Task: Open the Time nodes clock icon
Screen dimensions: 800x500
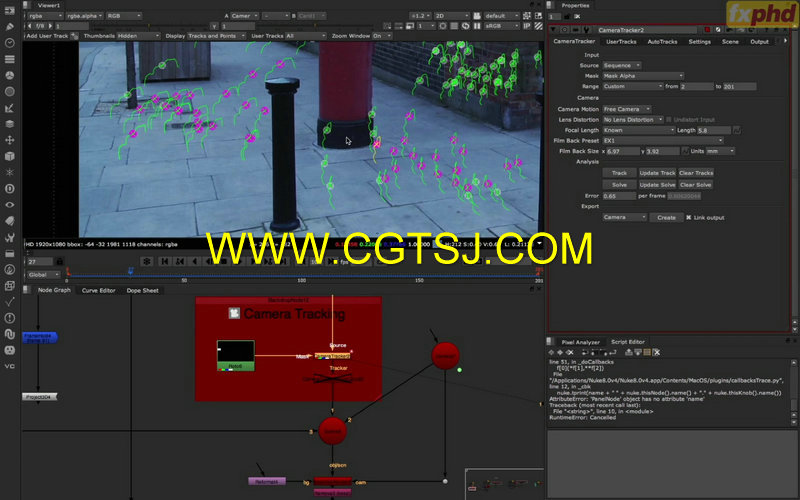Action: coord(9,43)
